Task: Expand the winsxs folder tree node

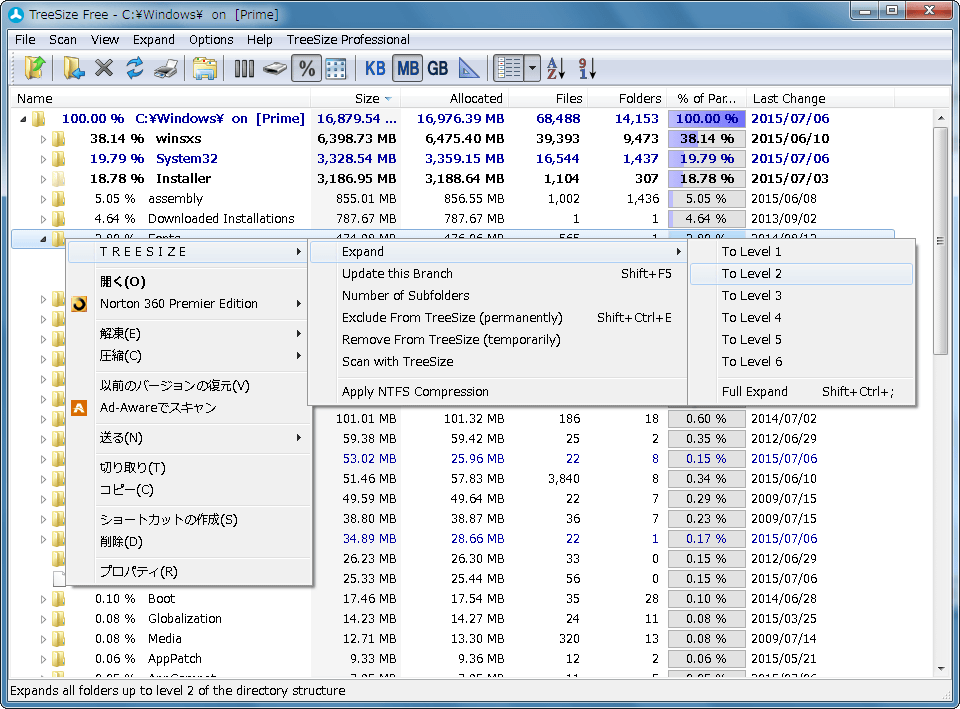Action: (43, 139)
